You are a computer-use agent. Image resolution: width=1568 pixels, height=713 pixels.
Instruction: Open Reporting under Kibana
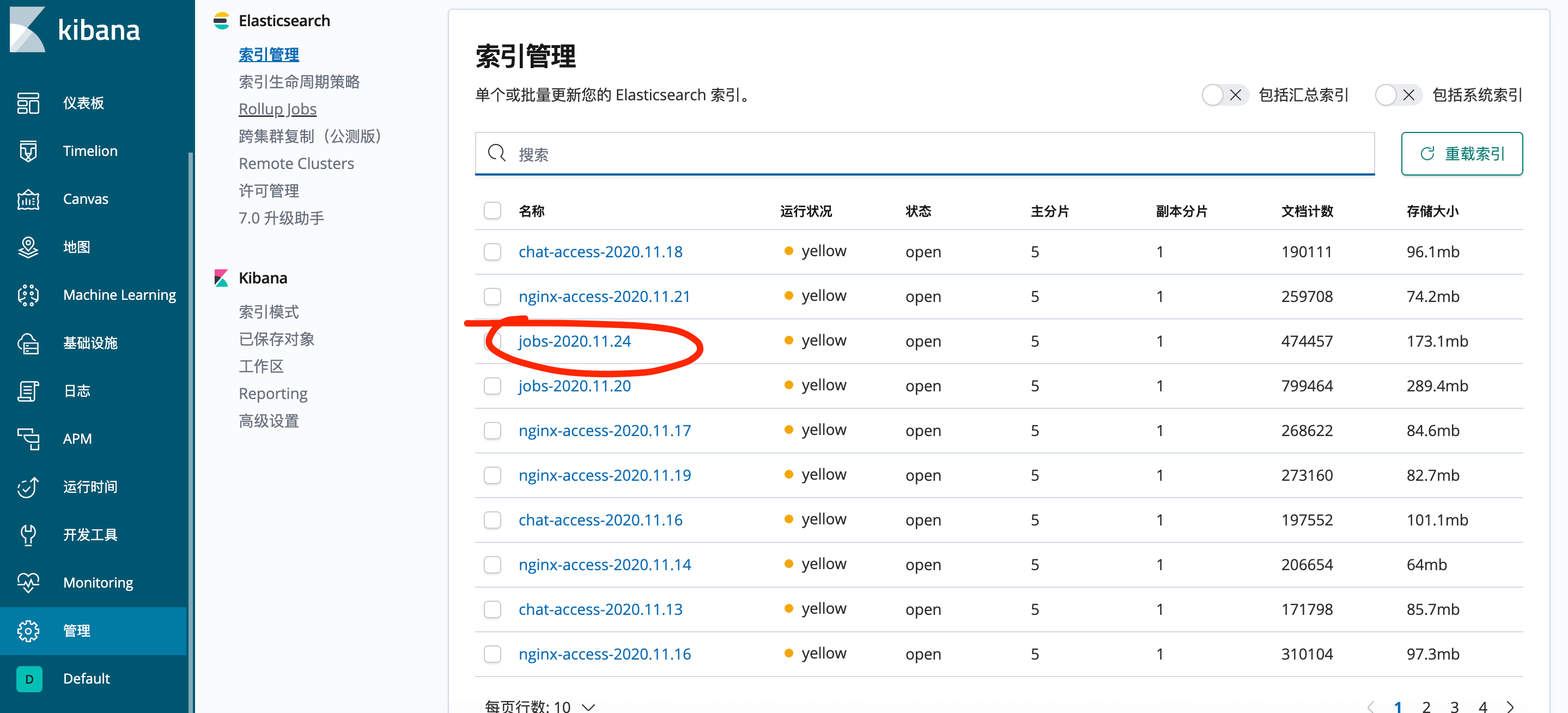(x=273, y=394)
